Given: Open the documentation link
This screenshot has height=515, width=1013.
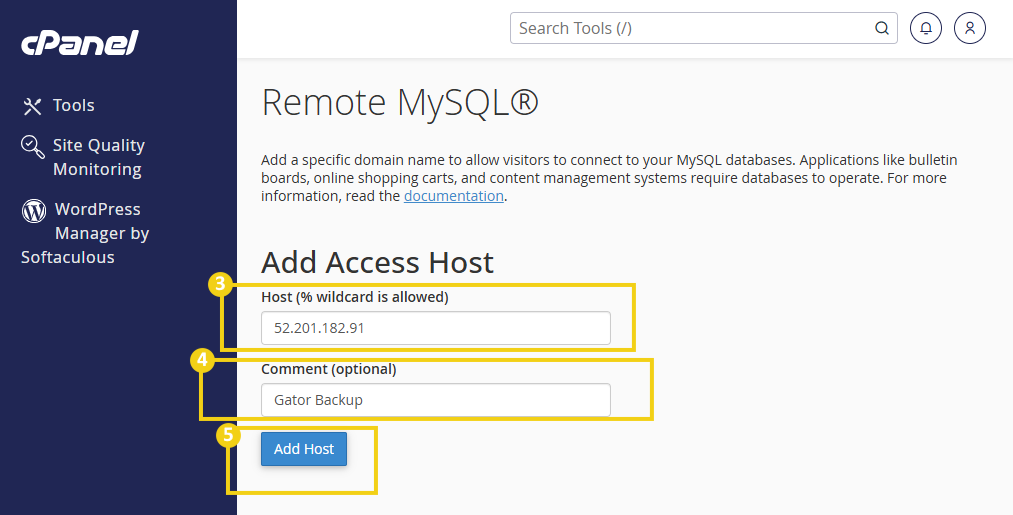Looking at the screenshot, I should [x=454, y=196].
